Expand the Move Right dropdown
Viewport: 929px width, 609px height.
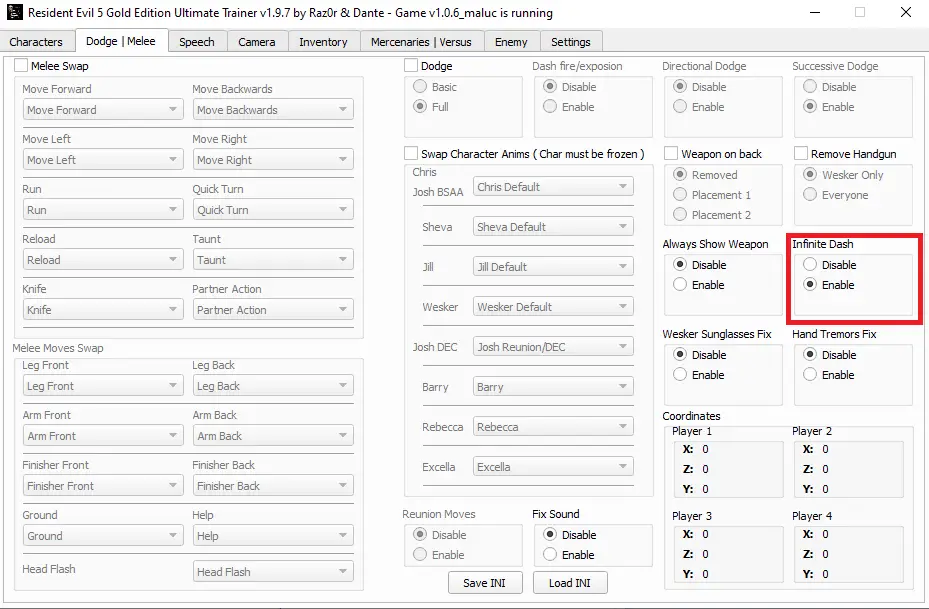273,160
